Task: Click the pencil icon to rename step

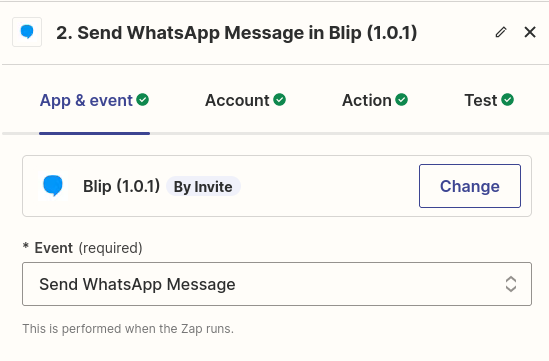Action: 501,32
